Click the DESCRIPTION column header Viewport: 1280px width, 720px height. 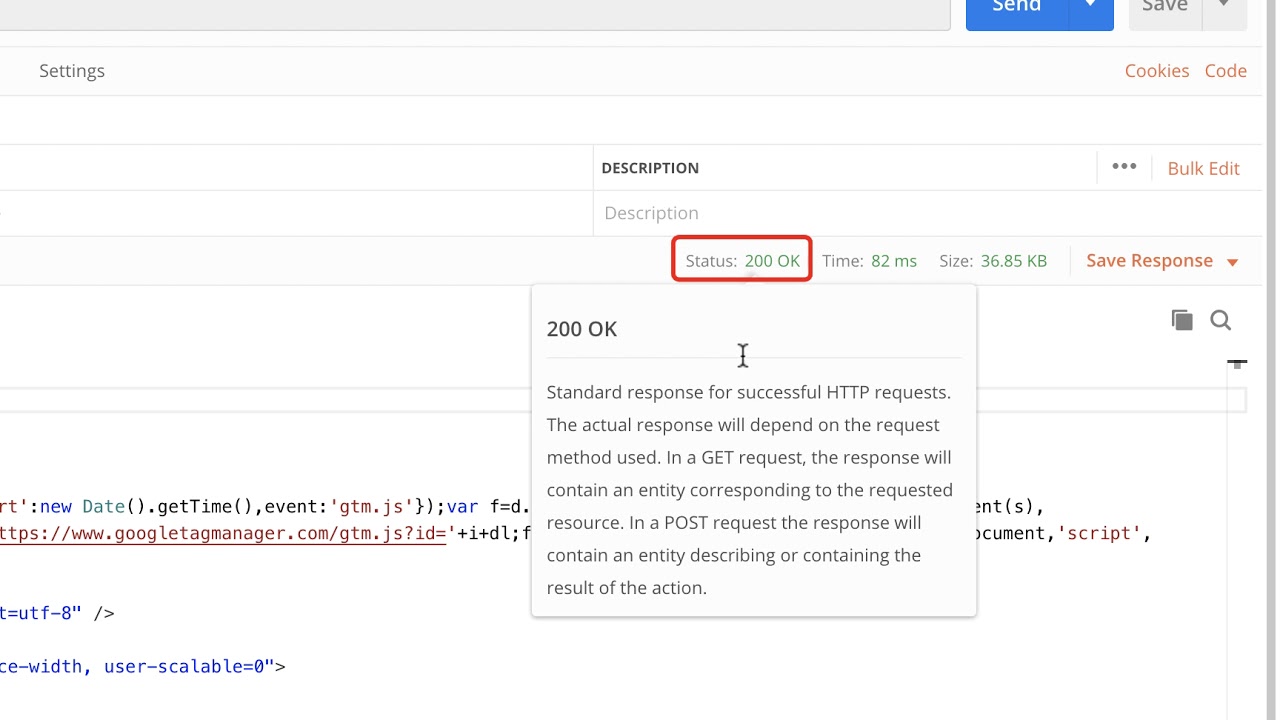coord(650,168)
